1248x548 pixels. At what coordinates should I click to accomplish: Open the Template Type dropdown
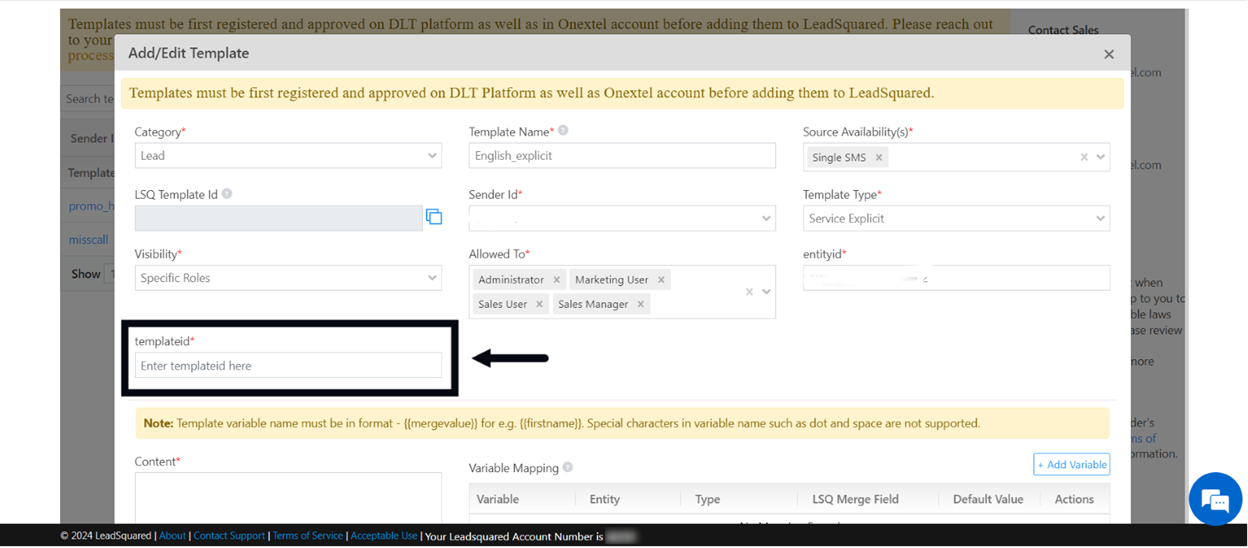956,218
